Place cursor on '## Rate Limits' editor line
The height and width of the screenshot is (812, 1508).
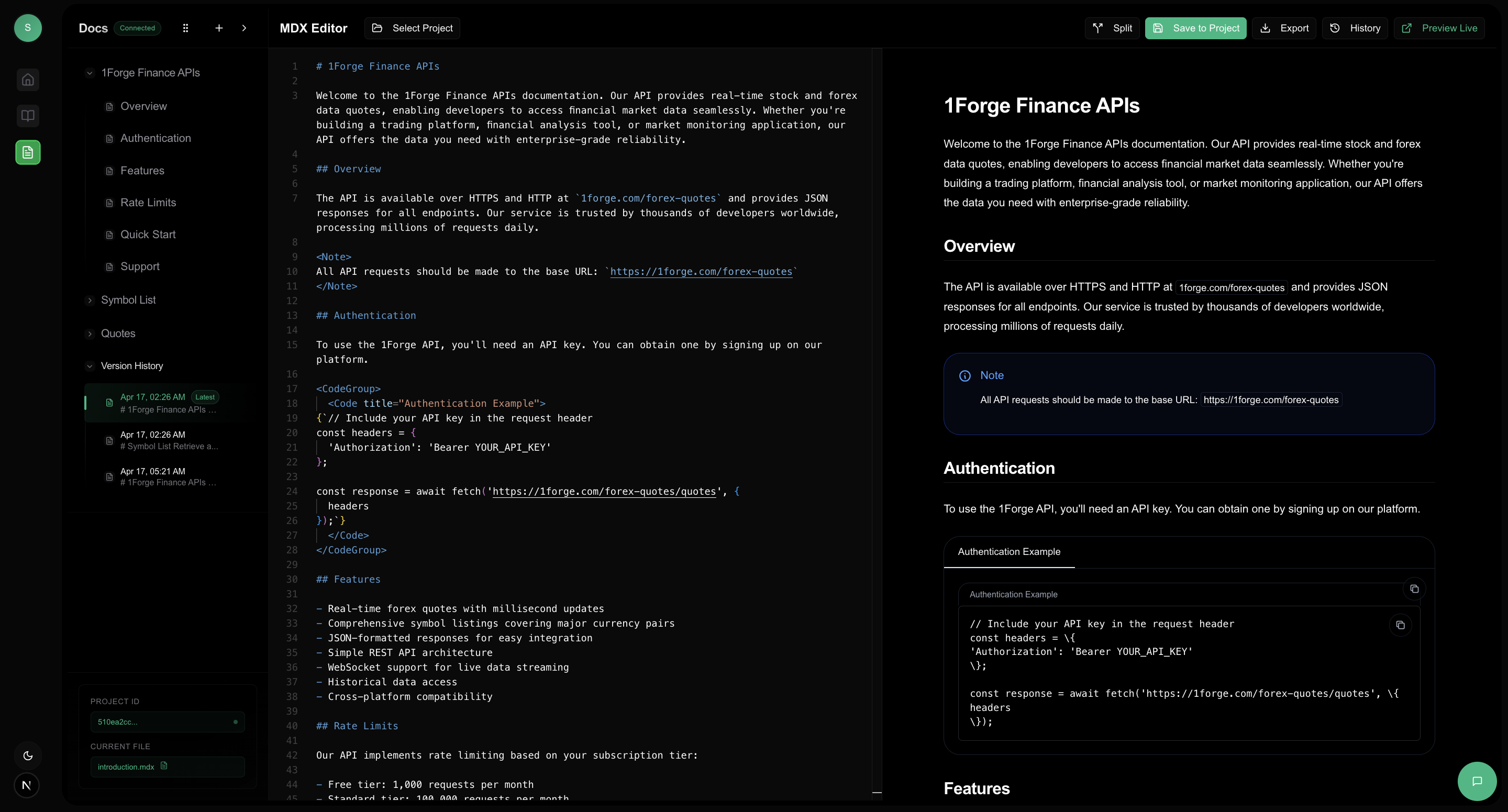(357, 726)
